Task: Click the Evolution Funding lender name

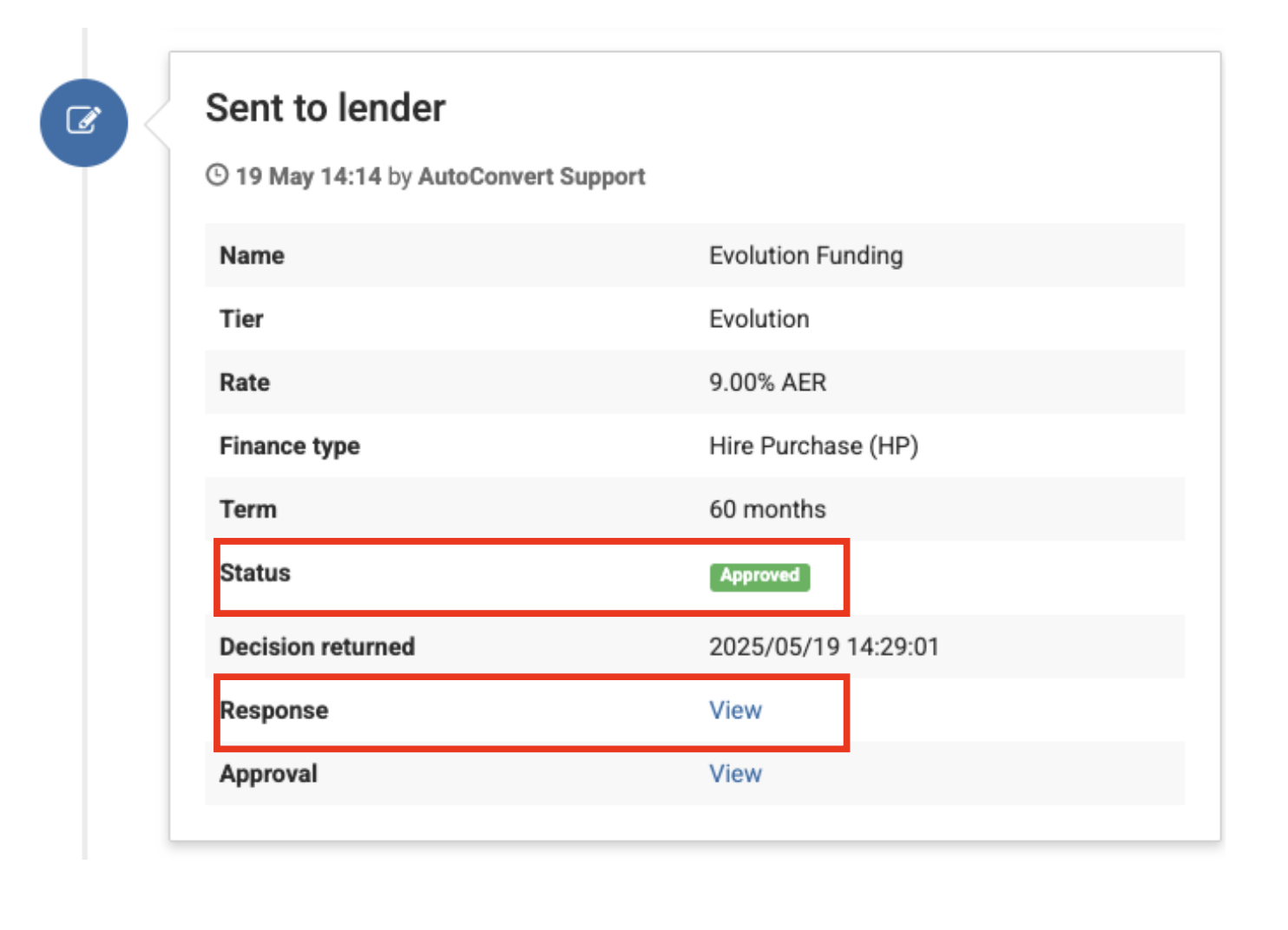Action: point(805,255)
